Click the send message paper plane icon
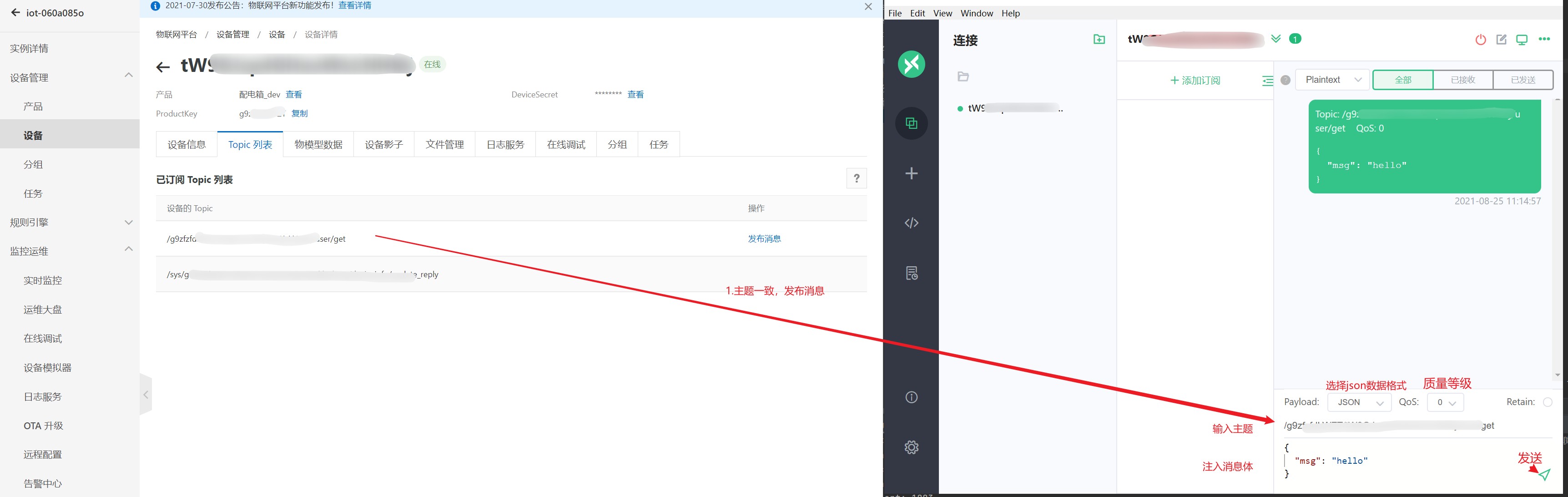The height and width of the screenshot is (497, 1568). (1544, 474)
